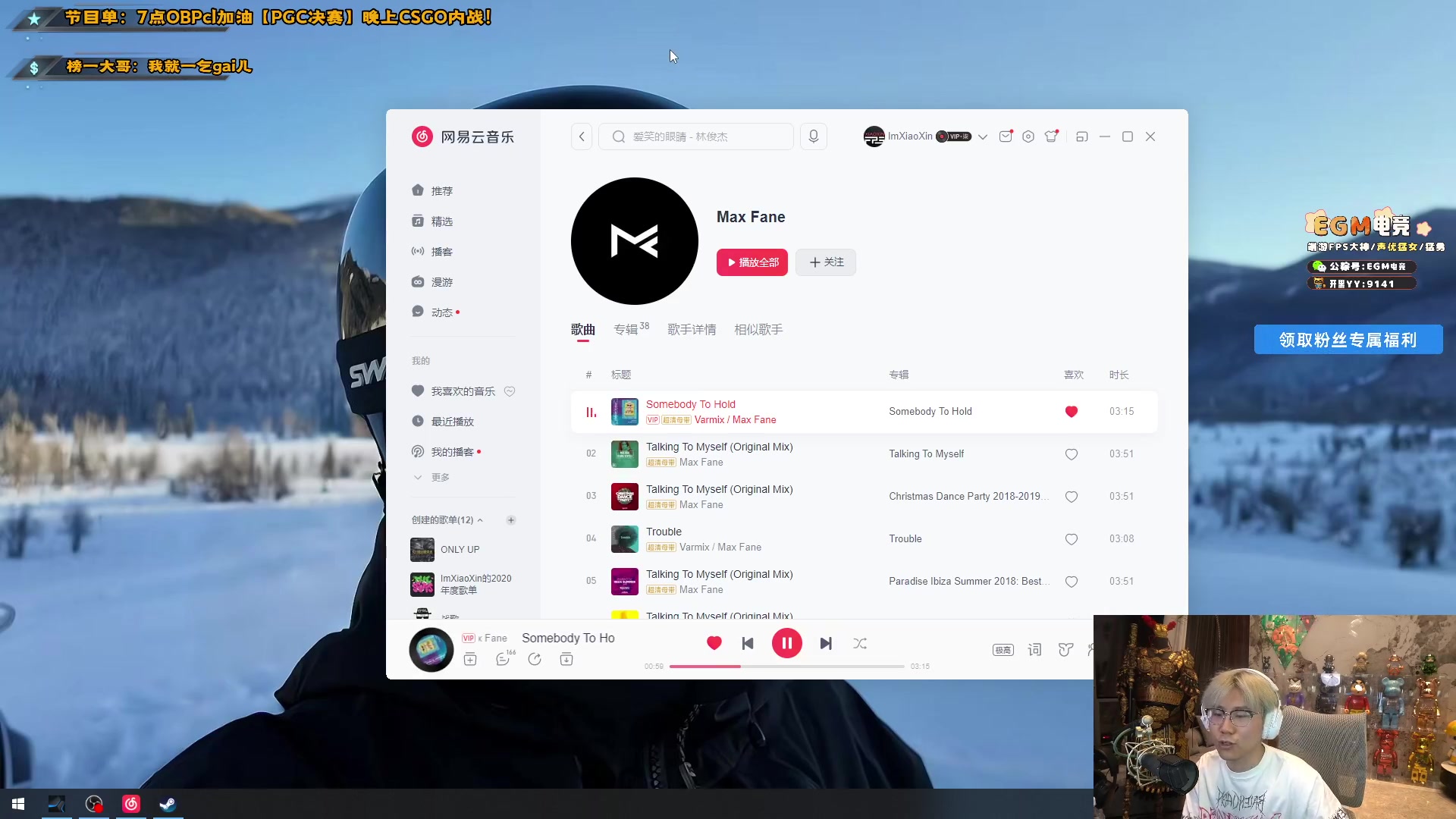Collapse 创建的歌单(12) section
Image resolution: width=1456 pixels, height=819 pixels.
[447, 519]
